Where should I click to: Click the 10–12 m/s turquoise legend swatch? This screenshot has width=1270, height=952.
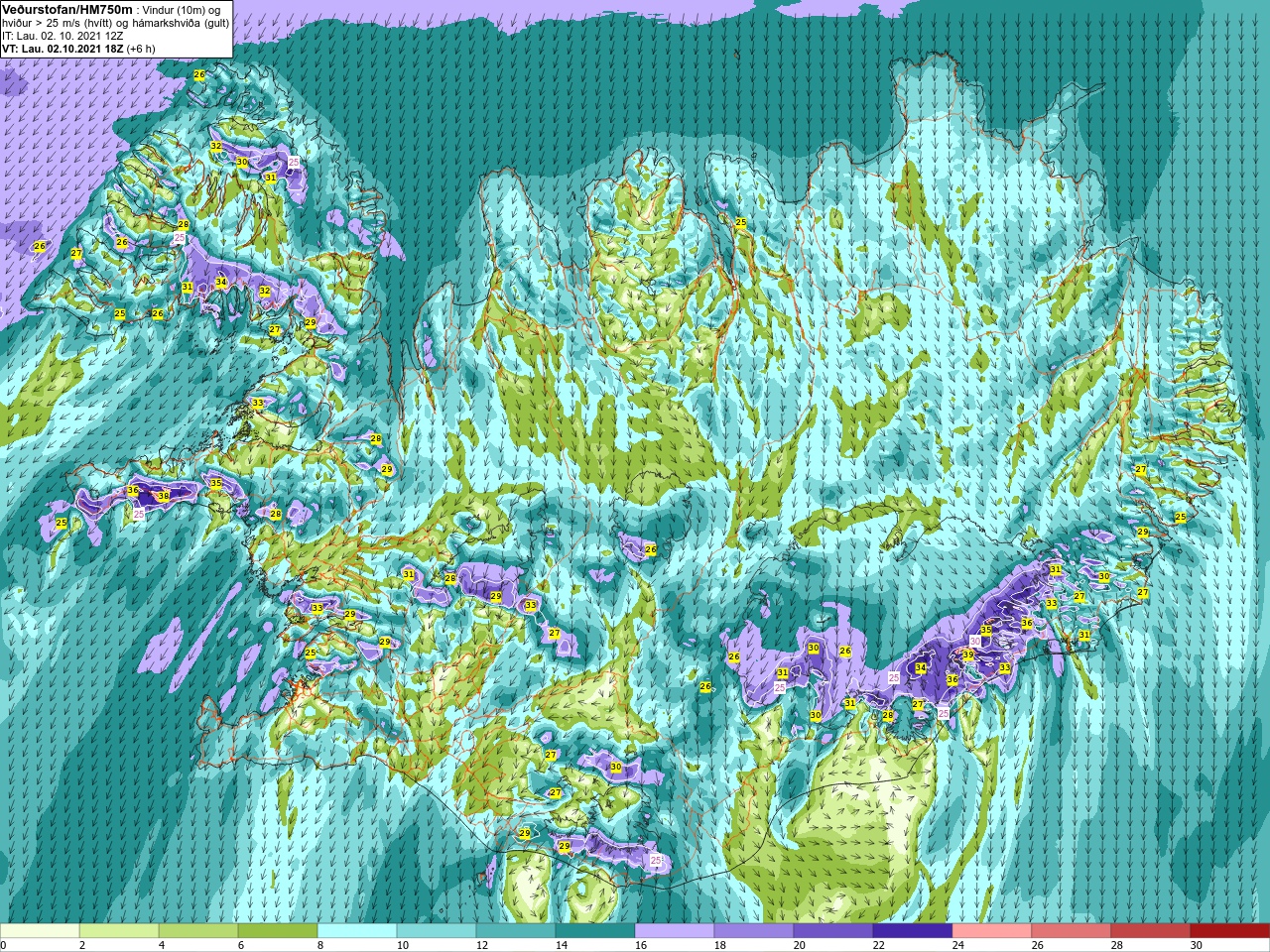pyautogui.click(x=437, y=931)
